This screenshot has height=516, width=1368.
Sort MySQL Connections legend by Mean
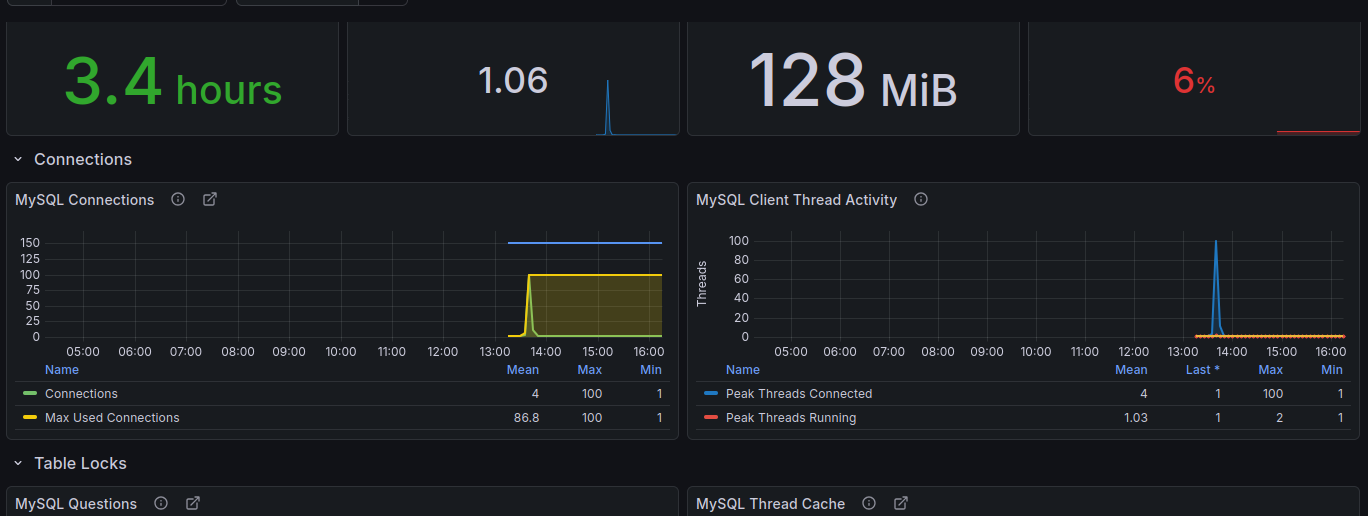(x=523, y=370)
